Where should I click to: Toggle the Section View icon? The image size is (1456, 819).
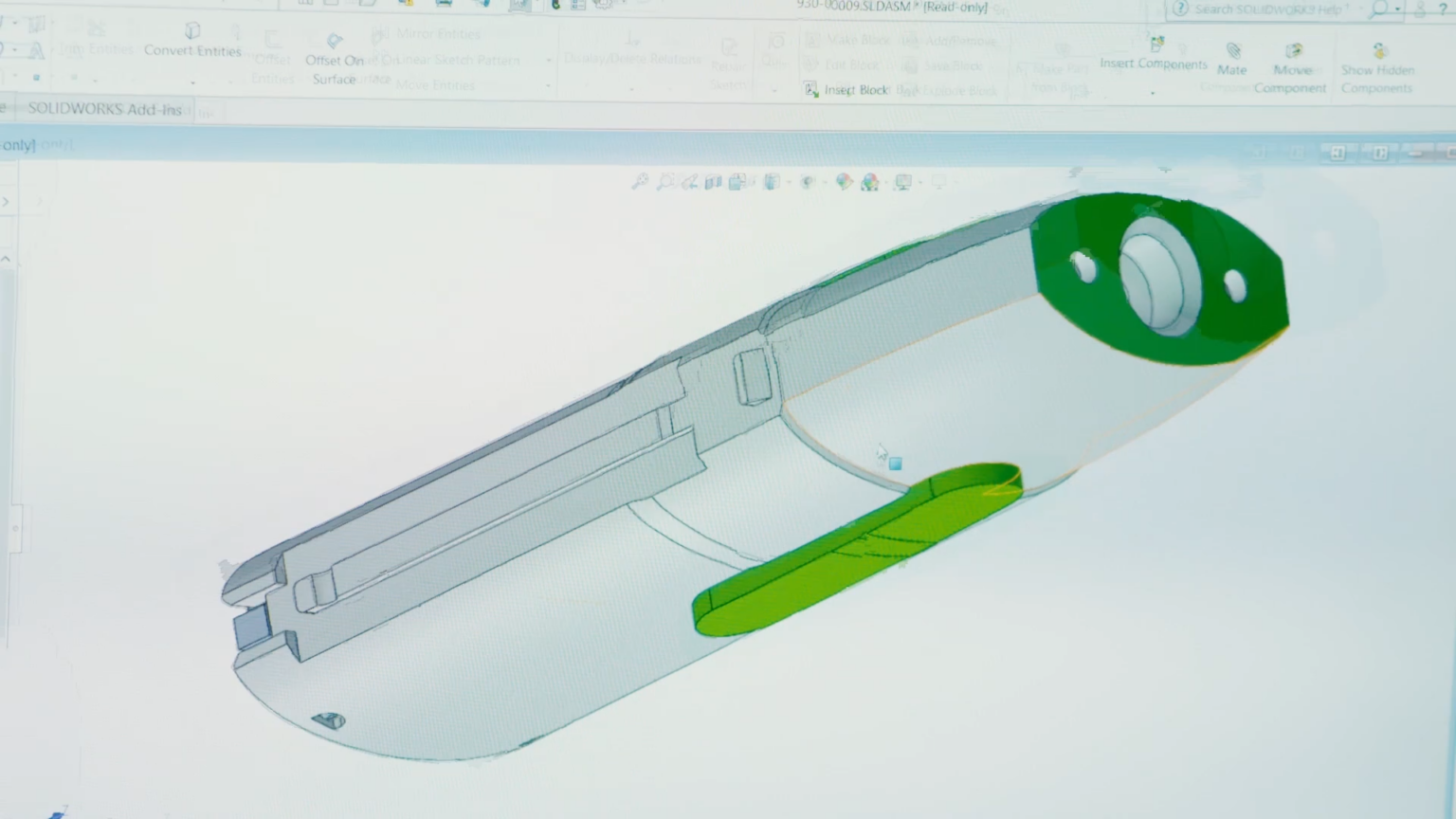pyautogui.click(x=713, y=181)
